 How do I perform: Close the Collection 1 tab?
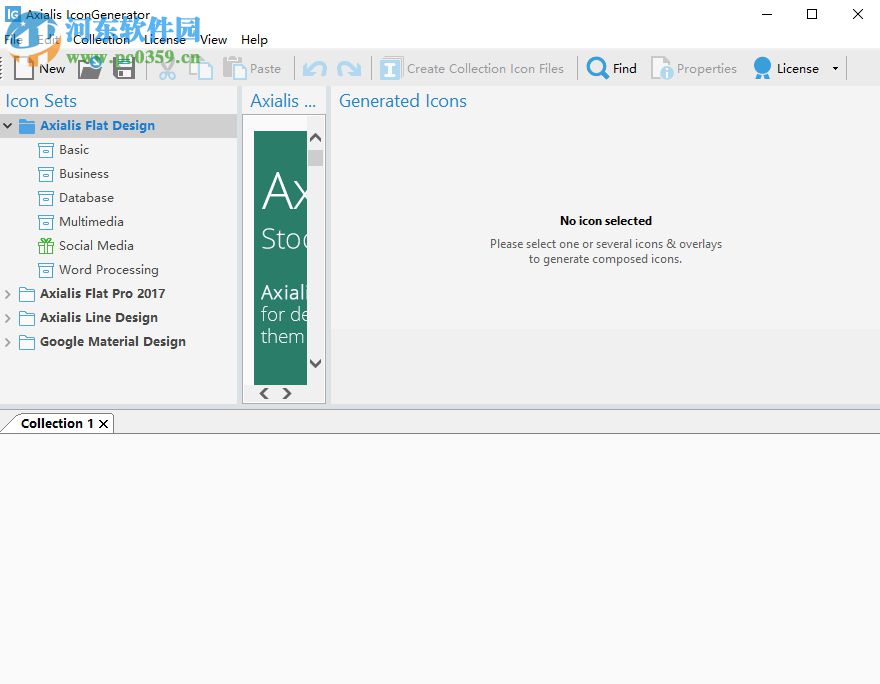[x=104, y=423]
